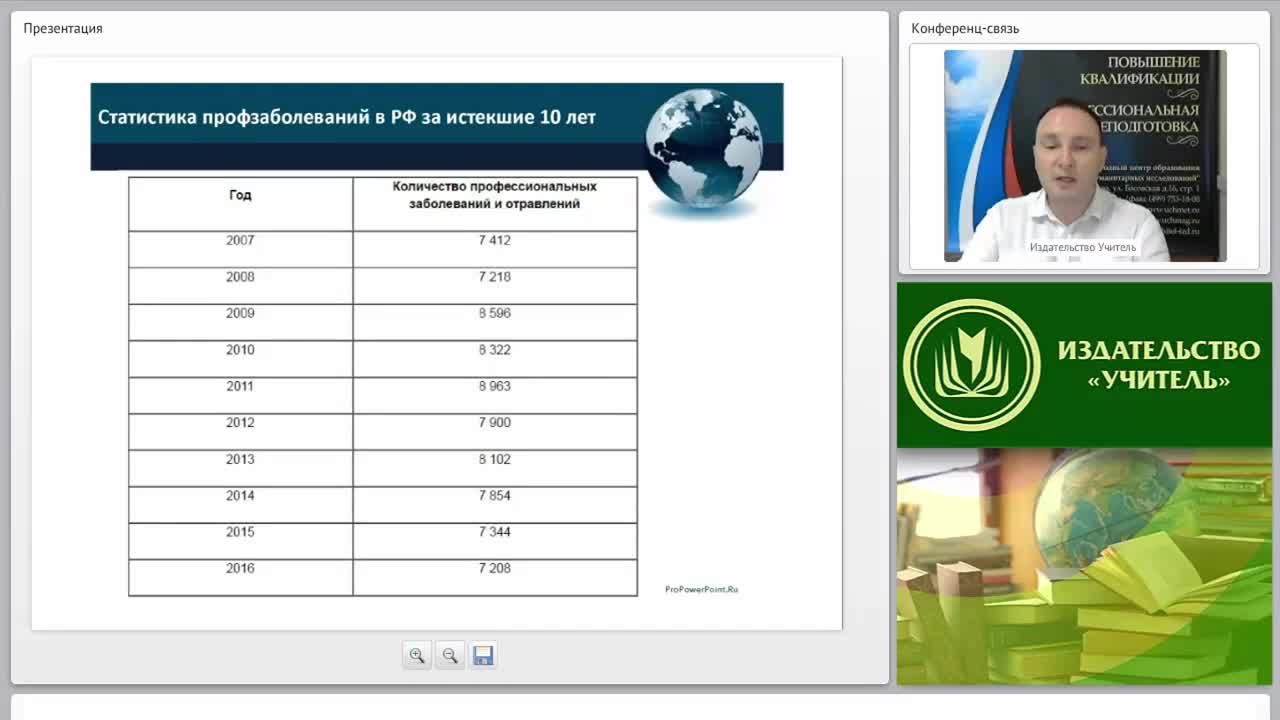Click the globe image on the slide header
Screen dimensions: 1280x720
[703, 148]
